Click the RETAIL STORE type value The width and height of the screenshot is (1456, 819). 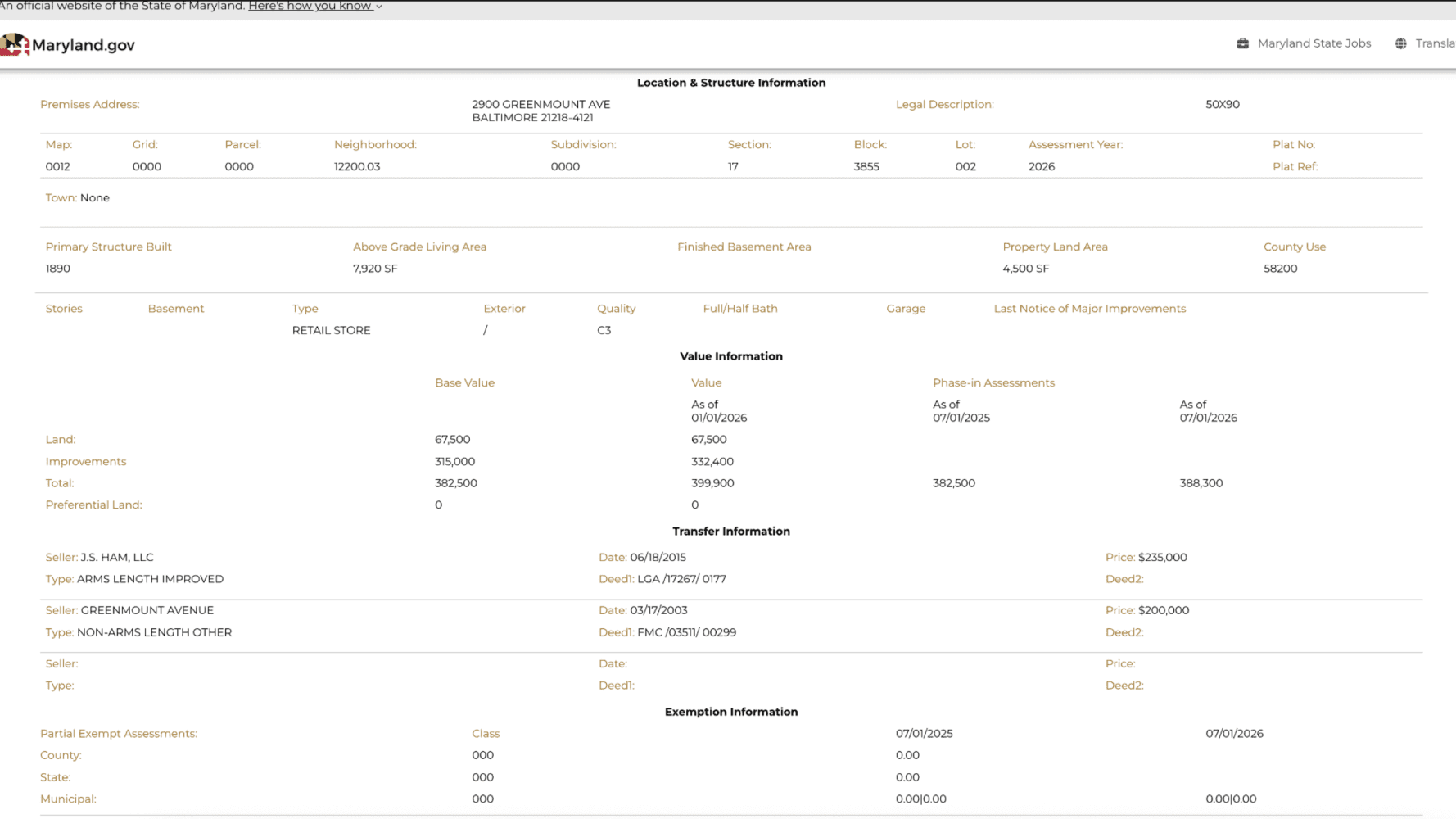331,330
